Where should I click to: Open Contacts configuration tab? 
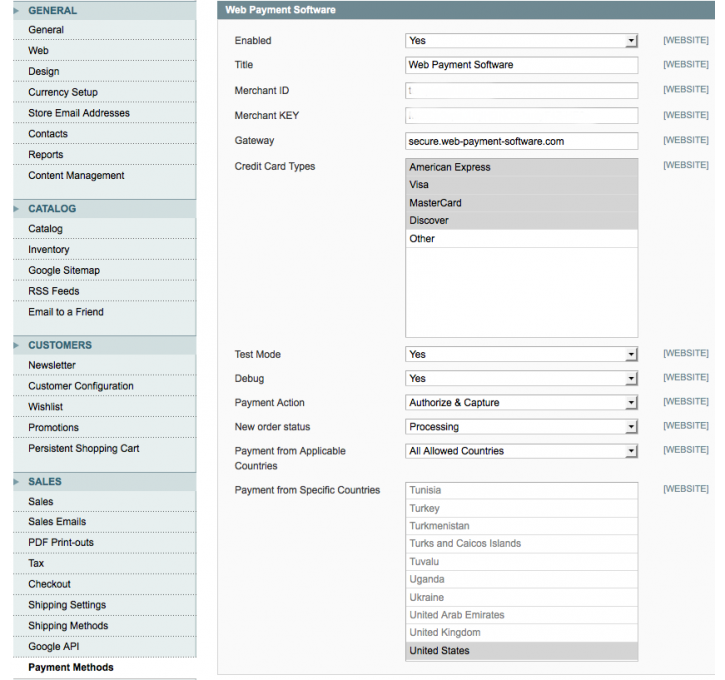point(104,134)
